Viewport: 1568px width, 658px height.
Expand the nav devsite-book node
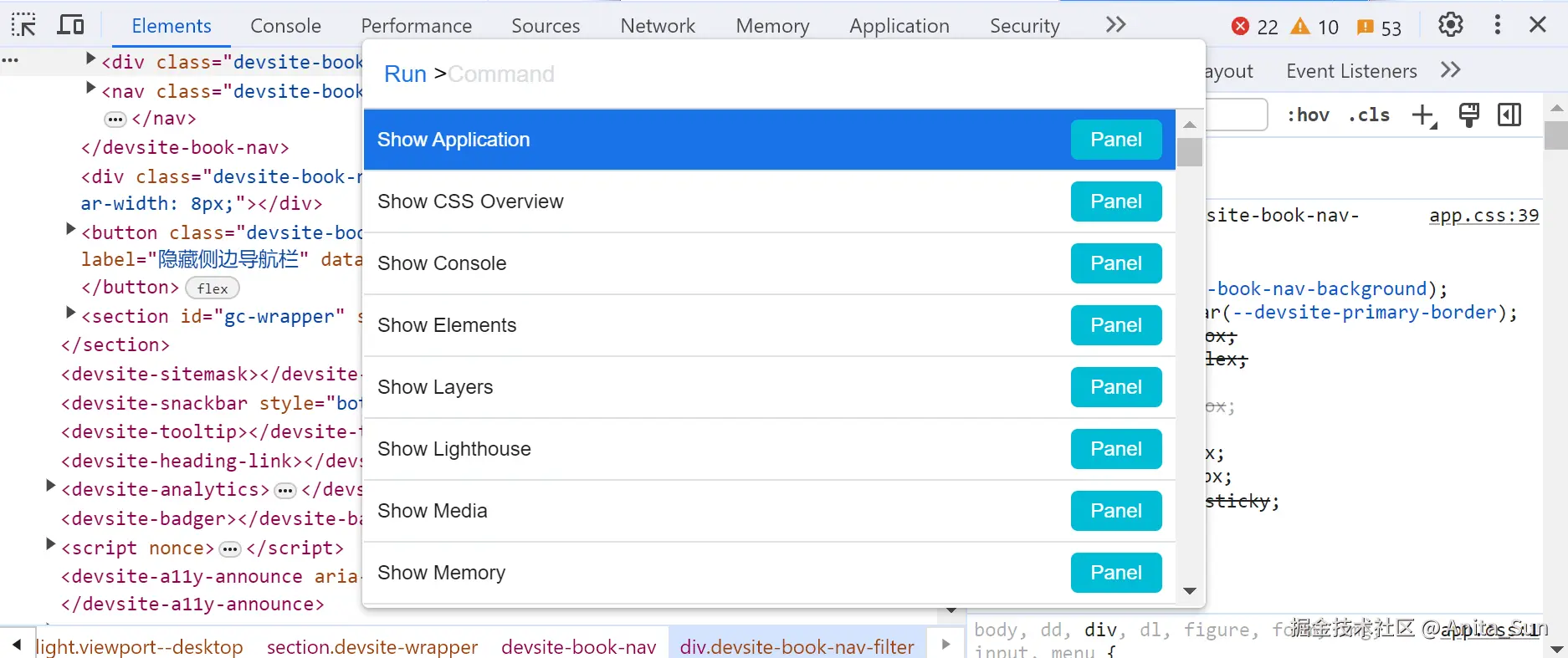[91, 88]
